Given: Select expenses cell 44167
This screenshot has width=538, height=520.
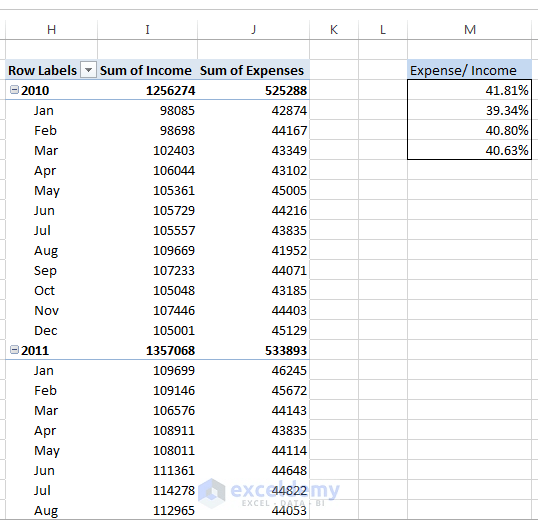Looking at the screenshot, I should coord(254,130).
